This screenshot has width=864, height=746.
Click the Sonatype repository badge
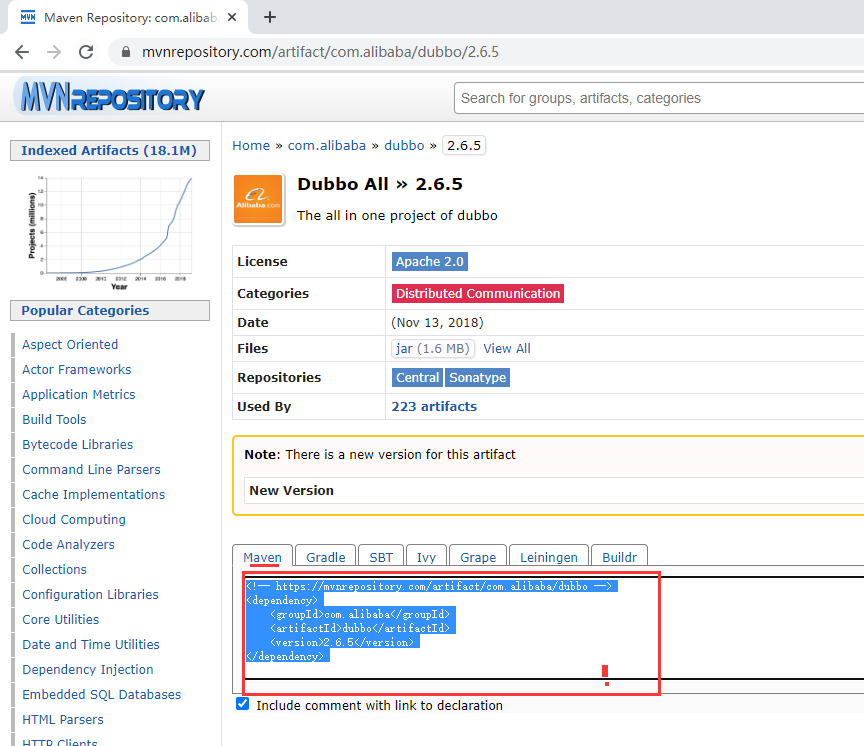pos(478,377)
